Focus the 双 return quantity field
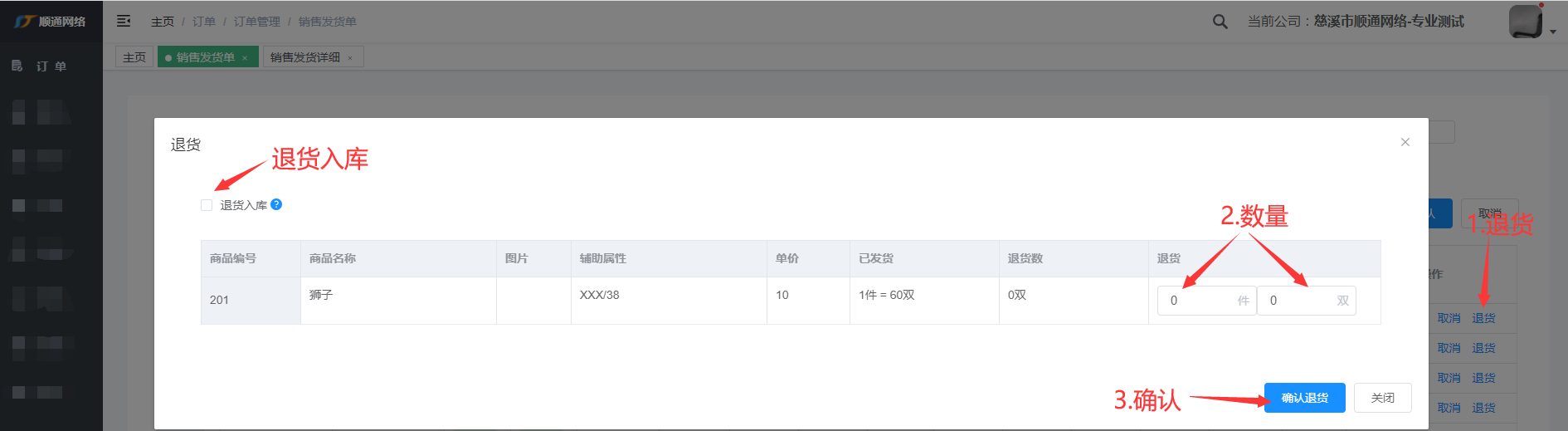 tap(1298, 301)
